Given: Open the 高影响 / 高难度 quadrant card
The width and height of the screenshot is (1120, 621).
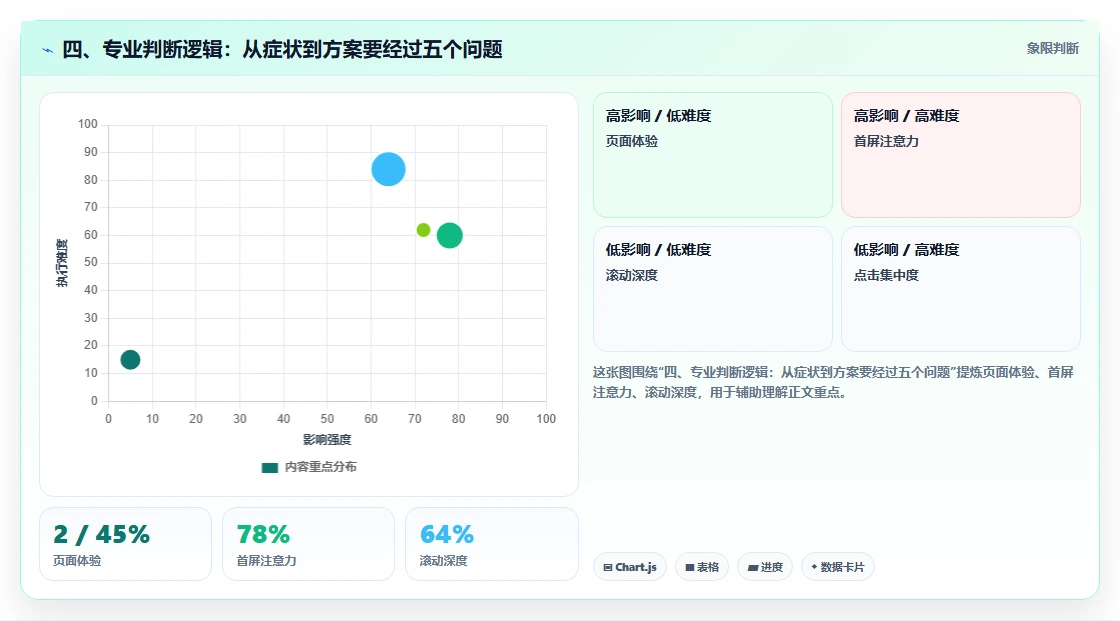Looking at the screenshot, I should pos(961,155).
